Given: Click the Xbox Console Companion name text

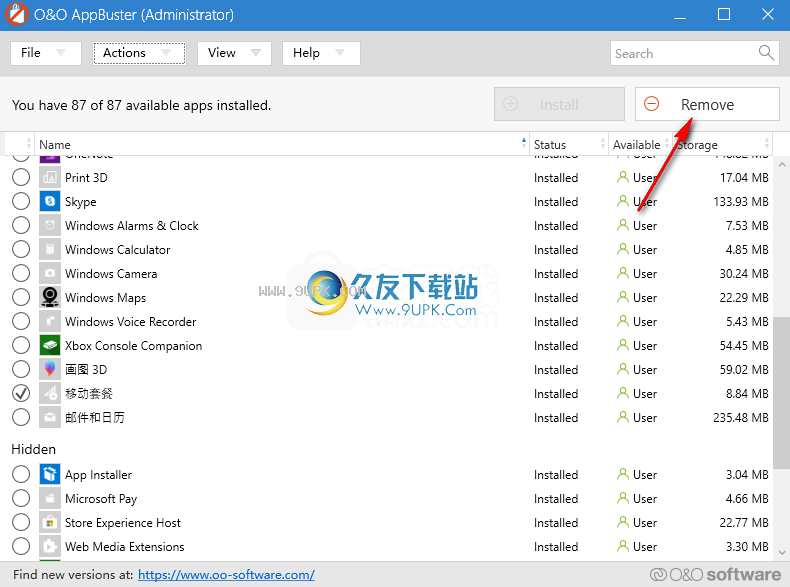Looking at the screenshot, I should (x=134, y=346).
